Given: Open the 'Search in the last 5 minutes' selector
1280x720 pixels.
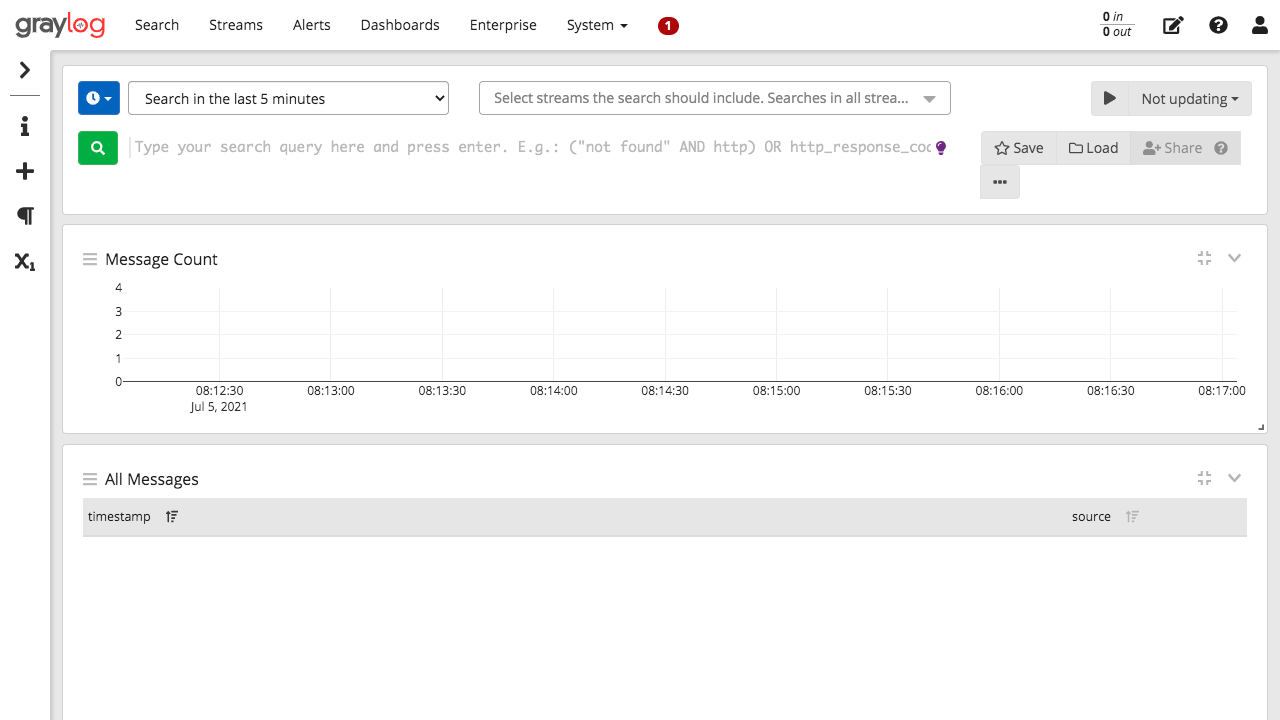Looking at the screenshot, I should coord(288,98).
